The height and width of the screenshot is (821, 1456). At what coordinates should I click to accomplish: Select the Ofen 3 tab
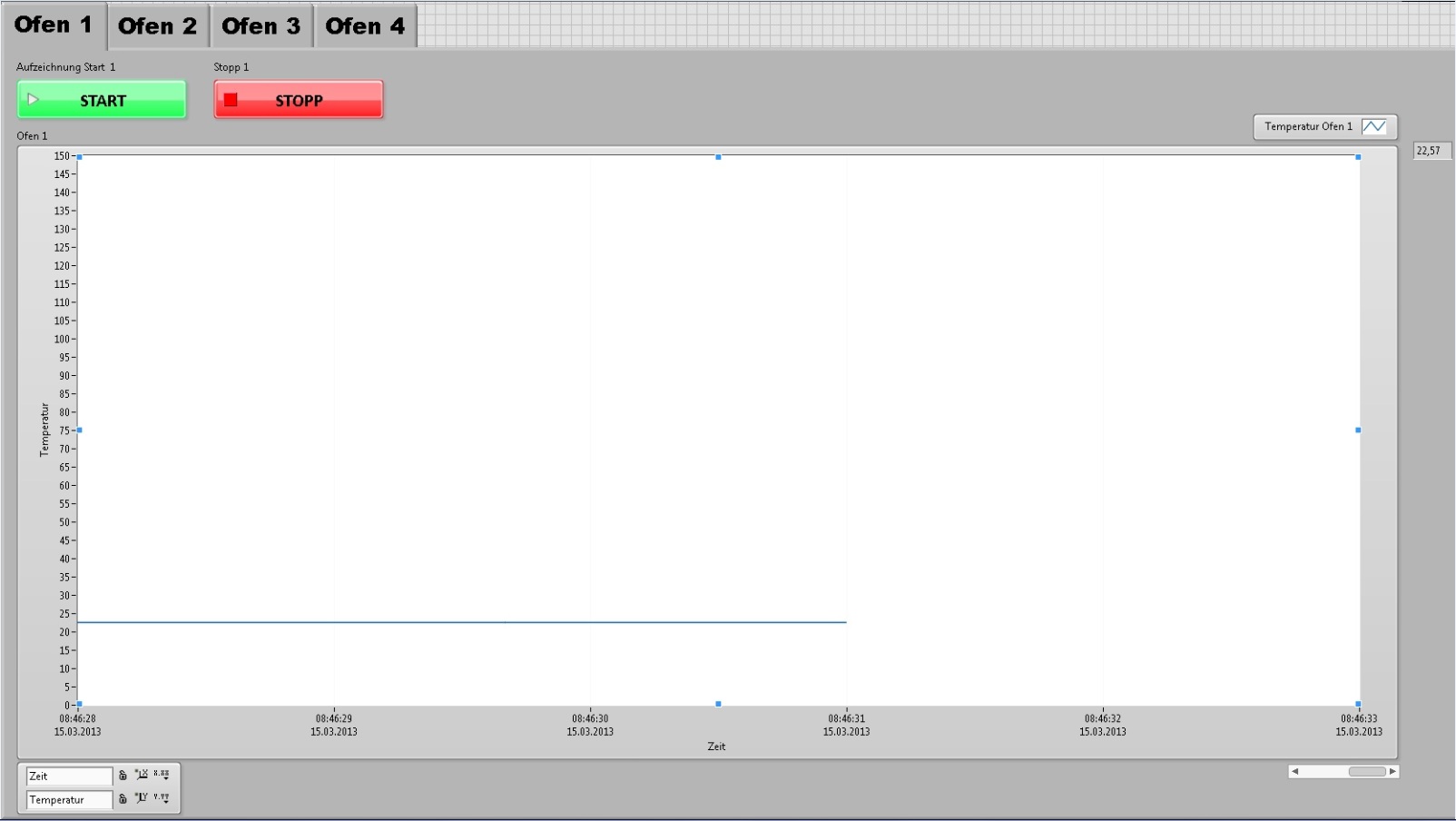point(261,26)
